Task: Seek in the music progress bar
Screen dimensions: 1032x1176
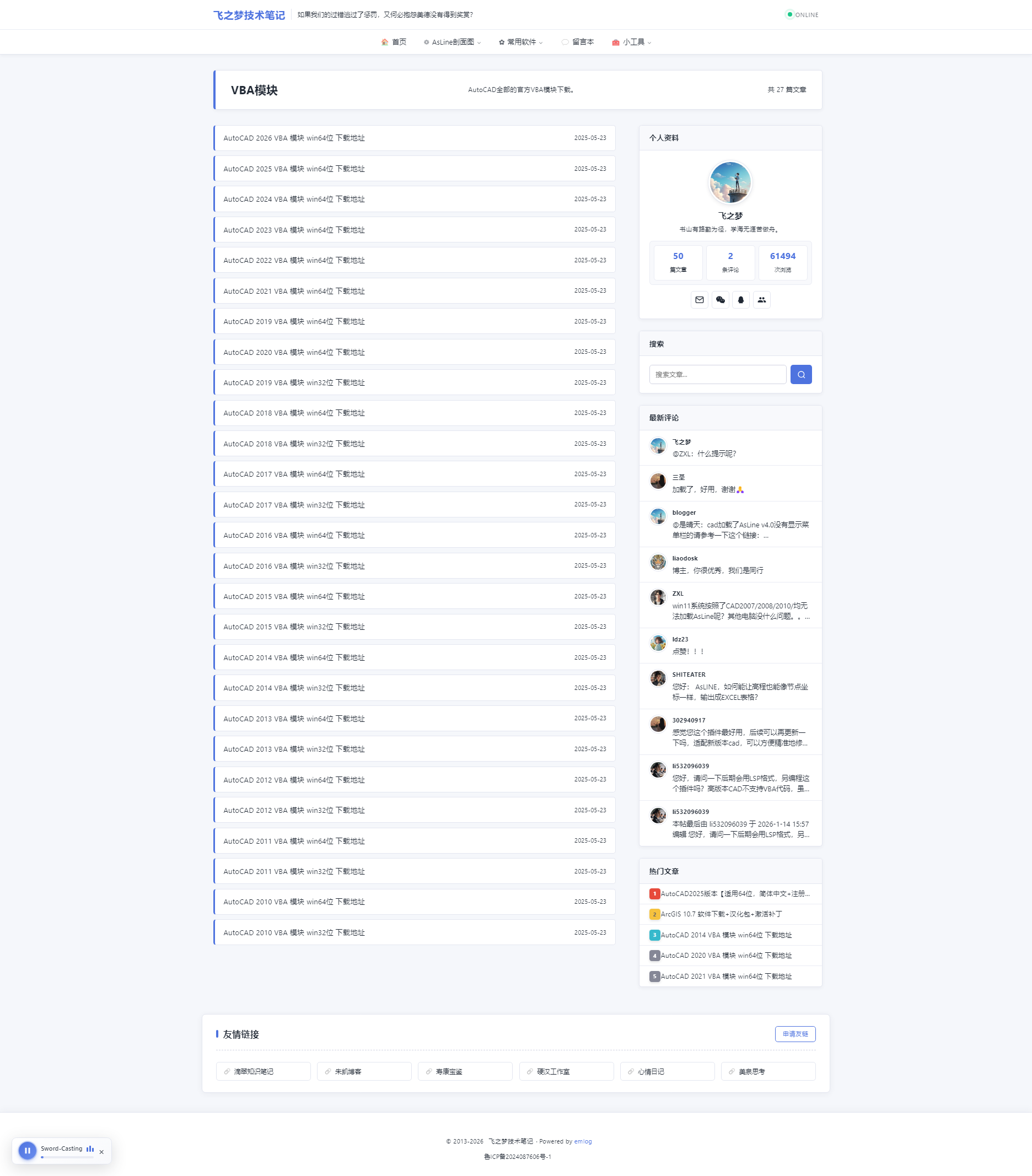Action: [x=67, y=1157]
